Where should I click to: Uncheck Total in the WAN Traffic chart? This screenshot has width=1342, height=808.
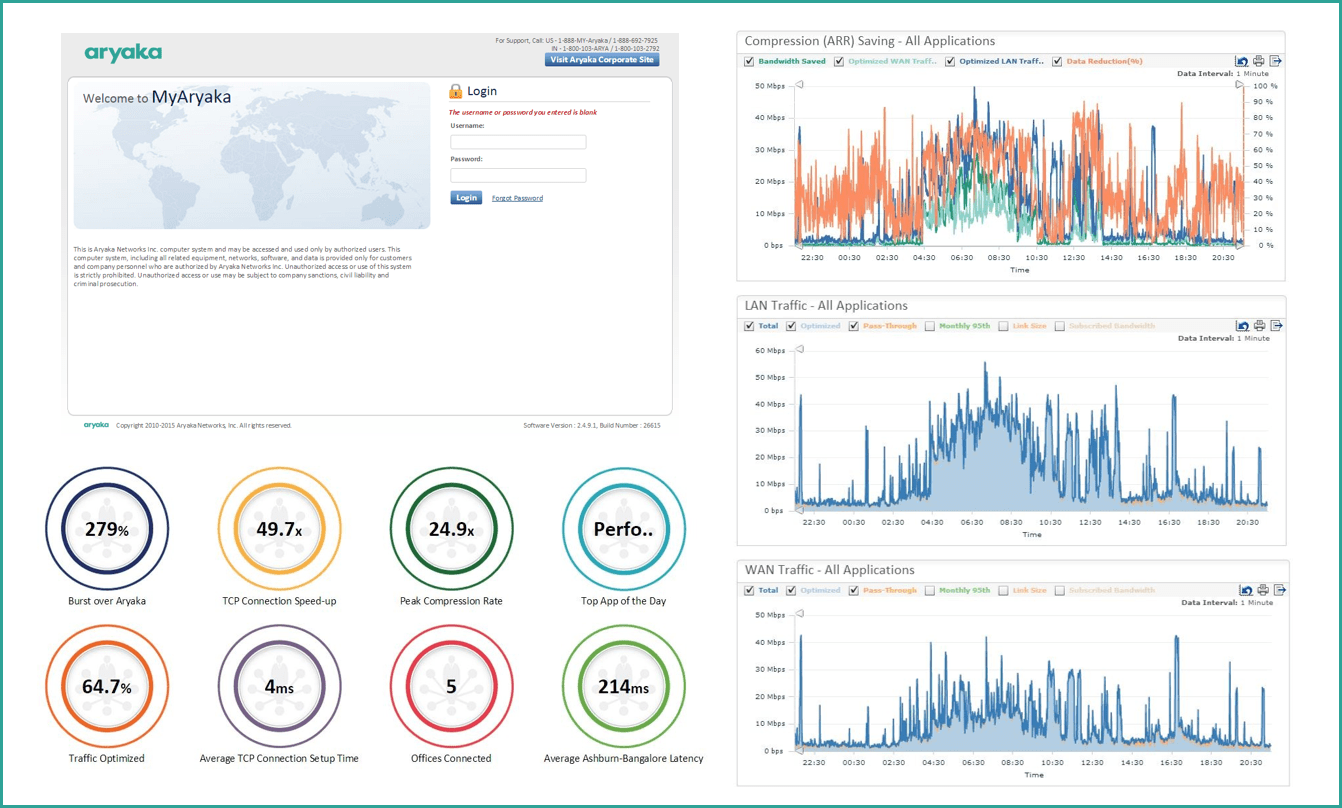[x=749, y=590]
